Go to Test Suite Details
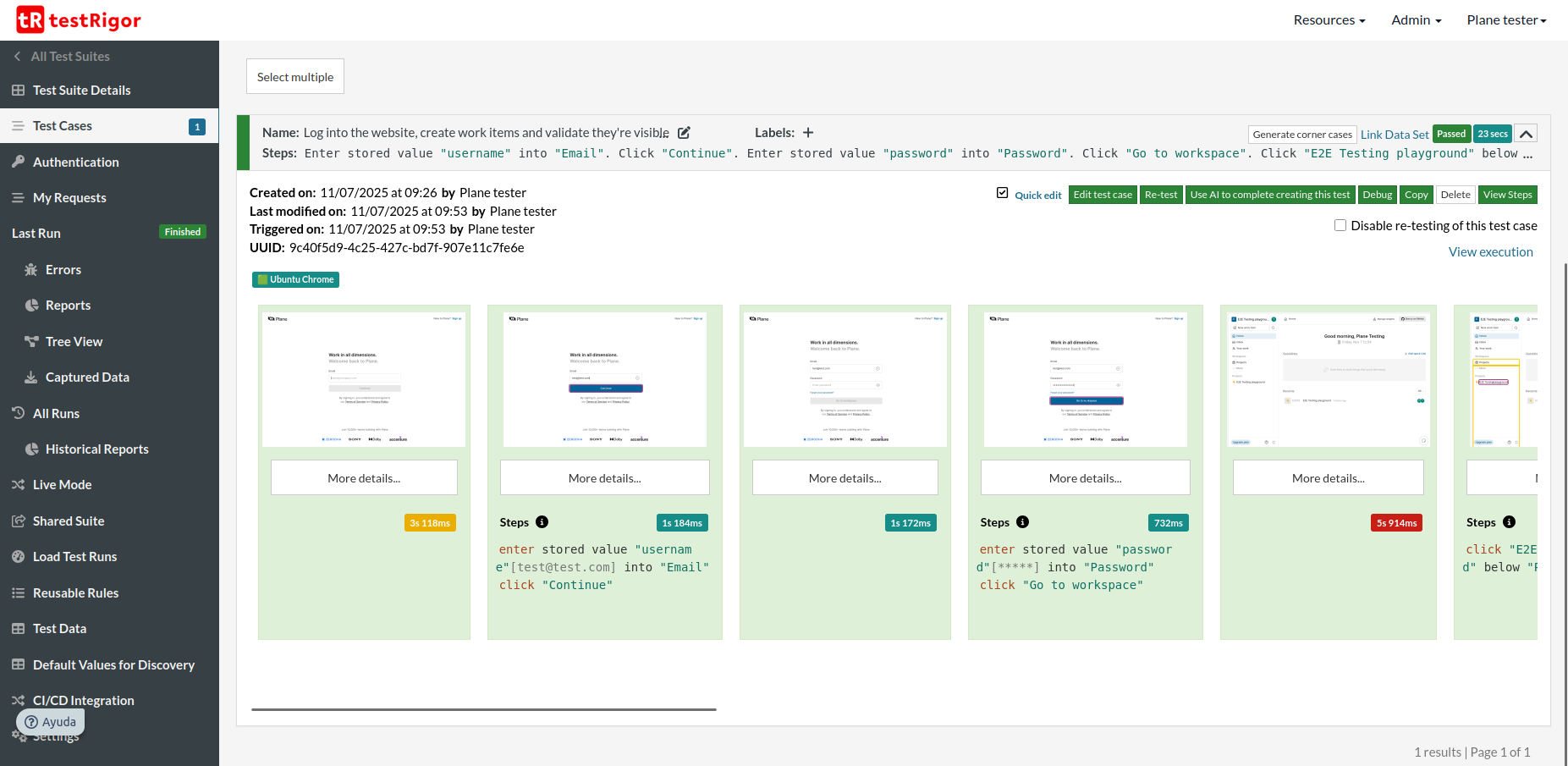 click(x=81, y=91)
